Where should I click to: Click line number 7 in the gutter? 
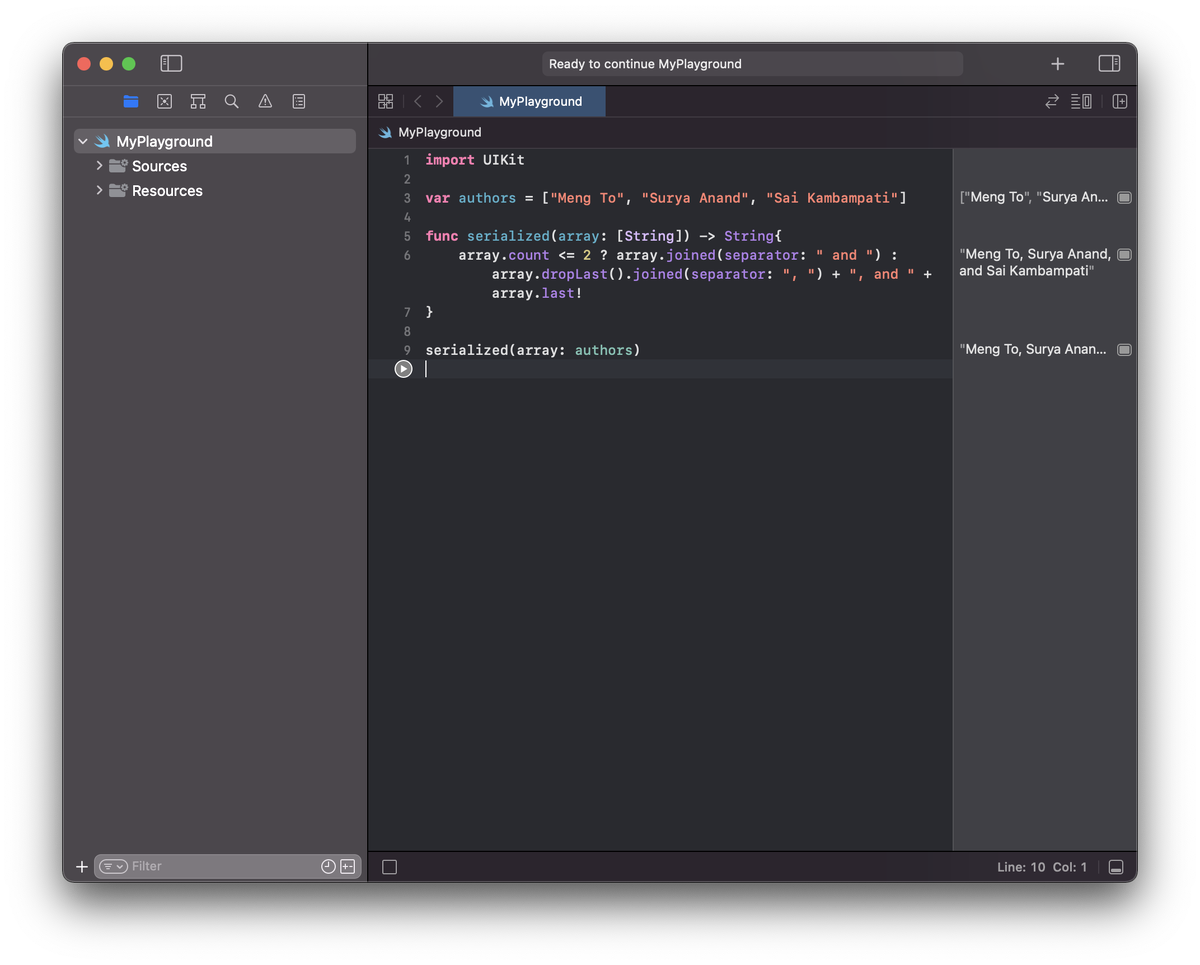point(407,312)
